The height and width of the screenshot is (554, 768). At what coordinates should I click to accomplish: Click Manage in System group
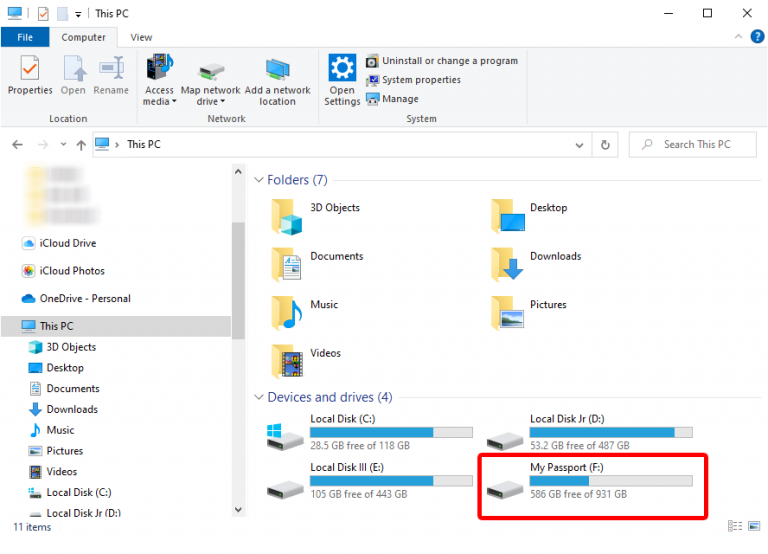pyautogui.click(x=392, y=99)
